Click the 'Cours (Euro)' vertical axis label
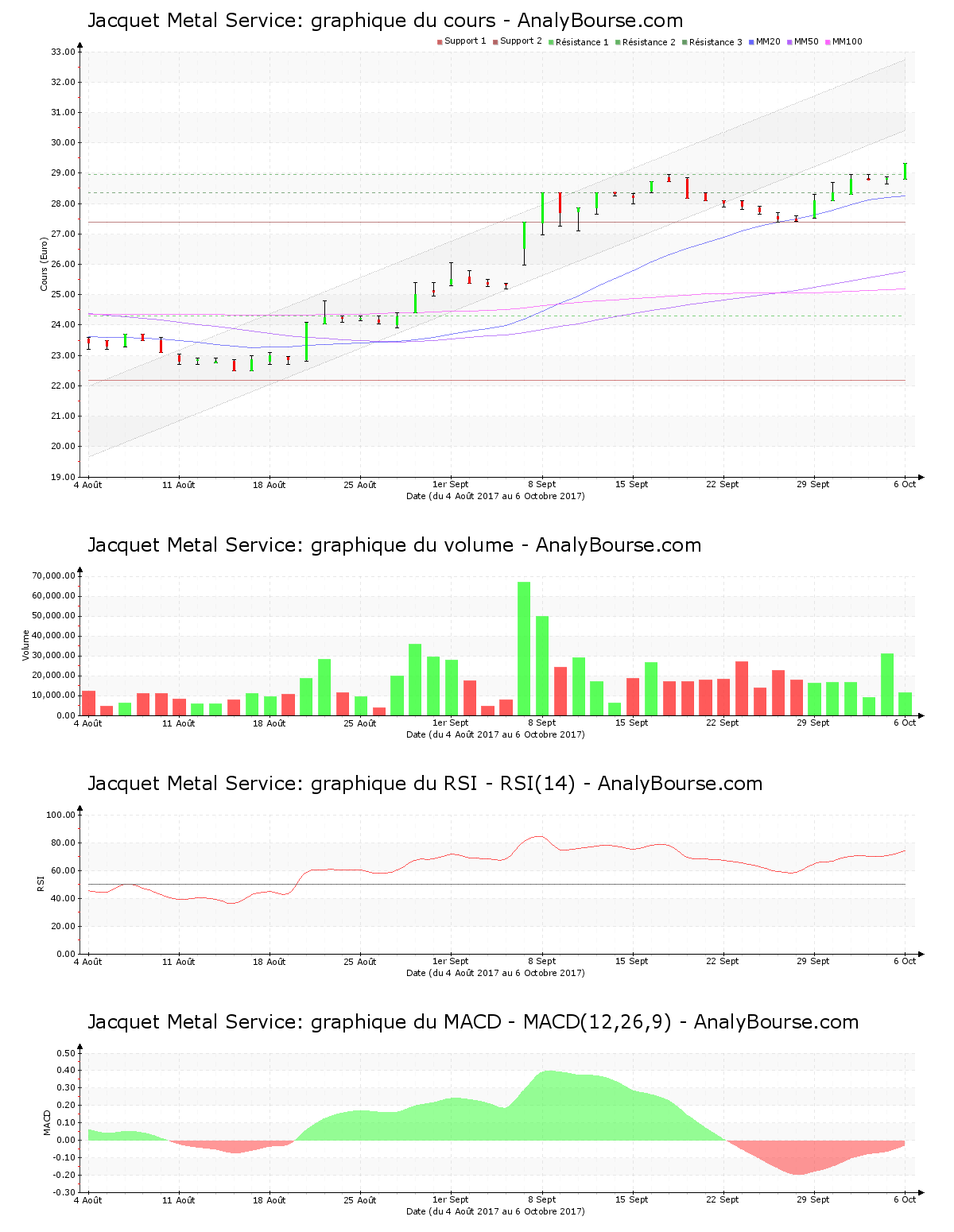This screenshot has height=1232, width=954. (x=45, y=265)
